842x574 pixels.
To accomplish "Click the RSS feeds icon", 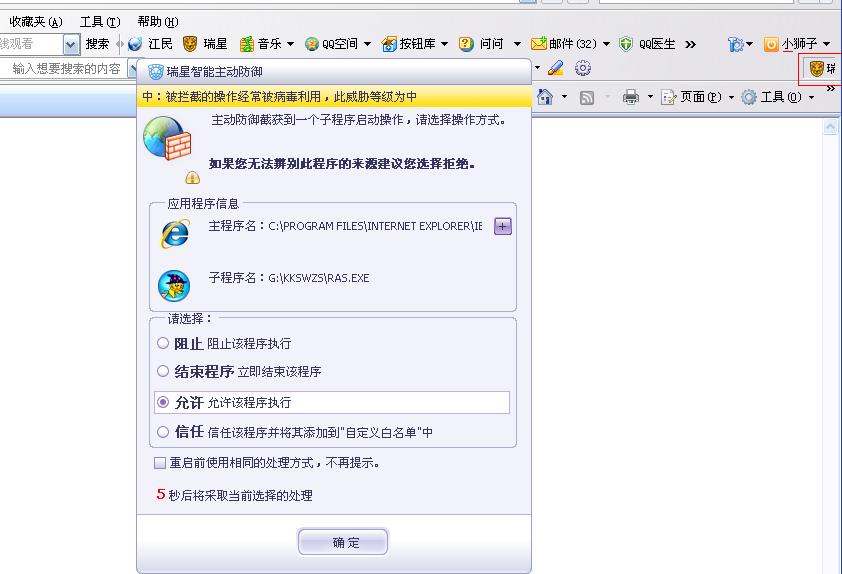I will [x=587, y=97].
